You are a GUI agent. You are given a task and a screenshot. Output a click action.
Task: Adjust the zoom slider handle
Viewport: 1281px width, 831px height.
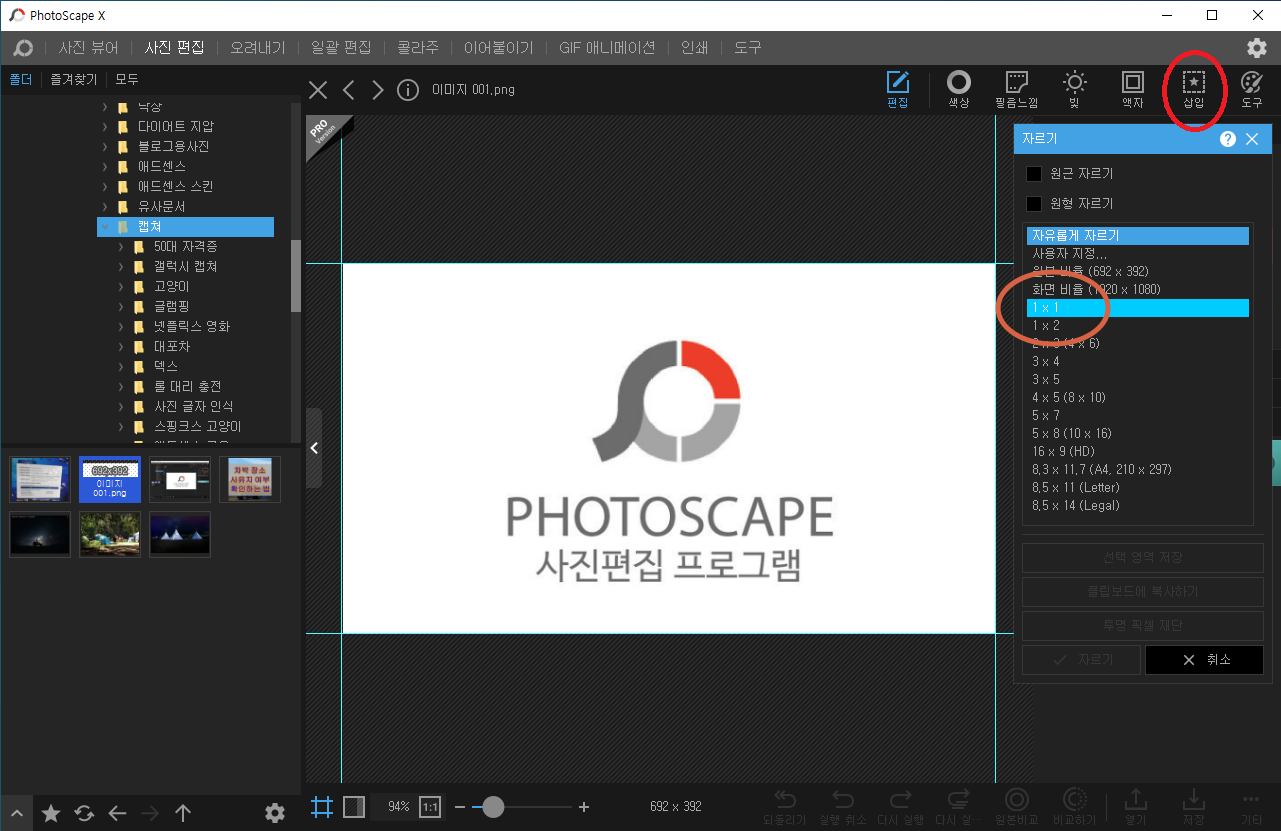(493, 807)
